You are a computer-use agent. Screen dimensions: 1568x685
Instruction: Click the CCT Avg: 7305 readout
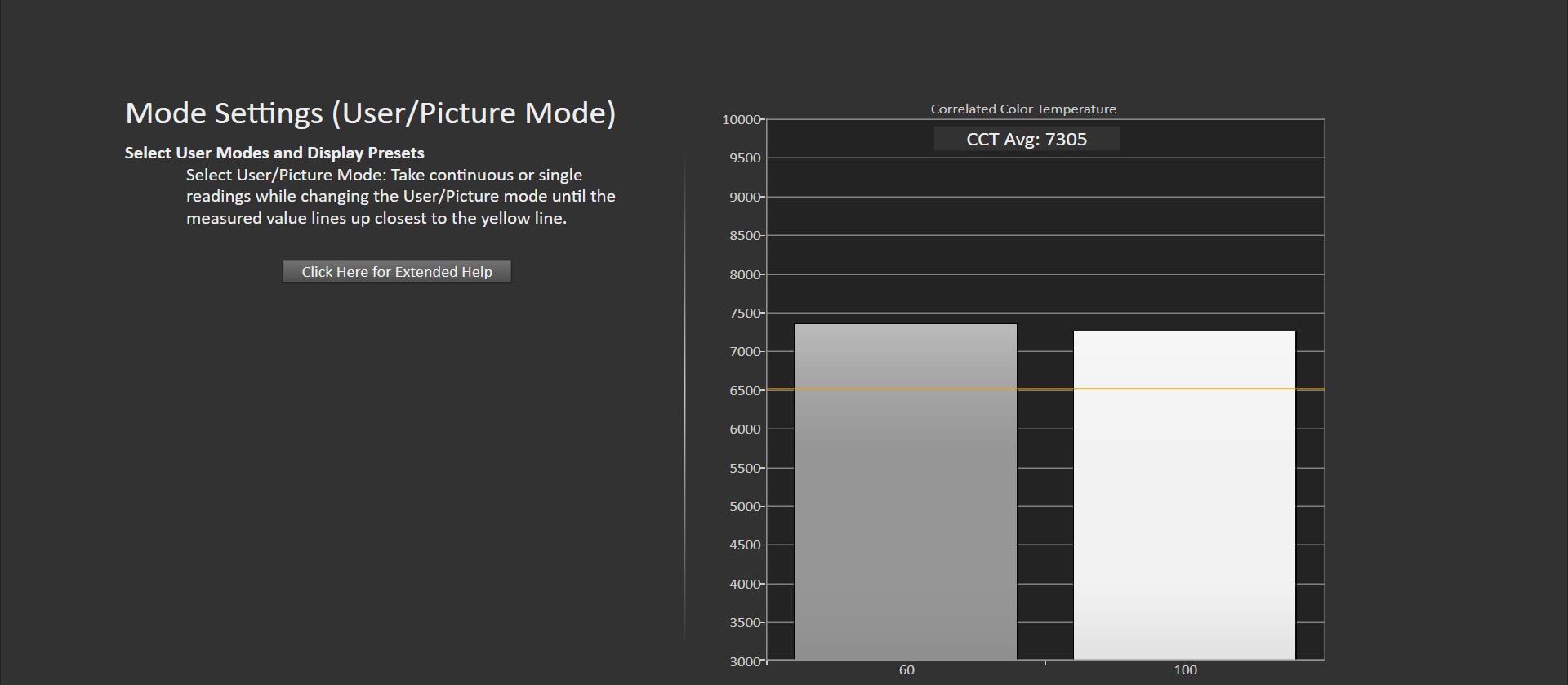click(x=1027, y=139)
